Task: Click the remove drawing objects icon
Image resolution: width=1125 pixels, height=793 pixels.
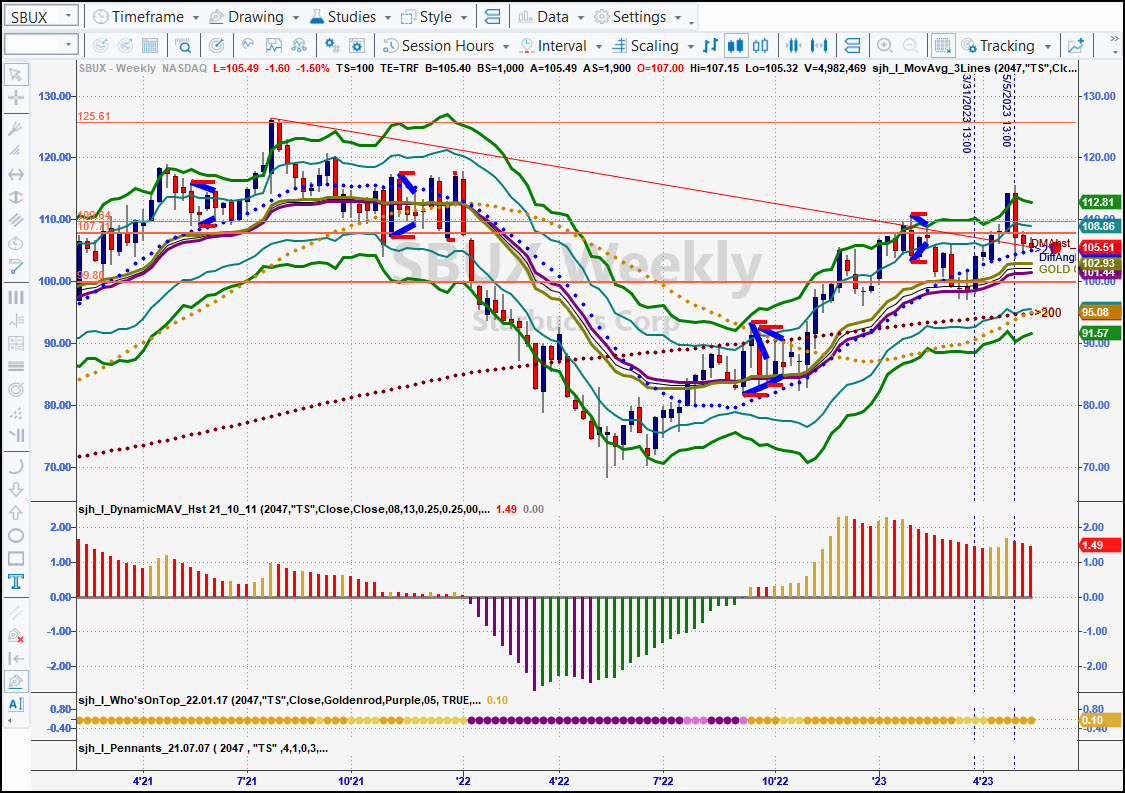Action: [15, 635]
